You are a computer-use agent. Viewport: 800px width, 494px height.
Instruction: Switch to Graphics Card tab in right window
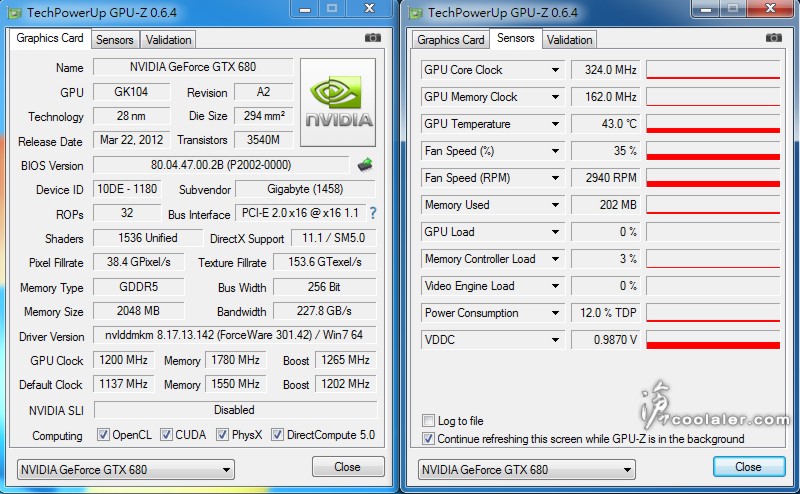click(451, 40)
